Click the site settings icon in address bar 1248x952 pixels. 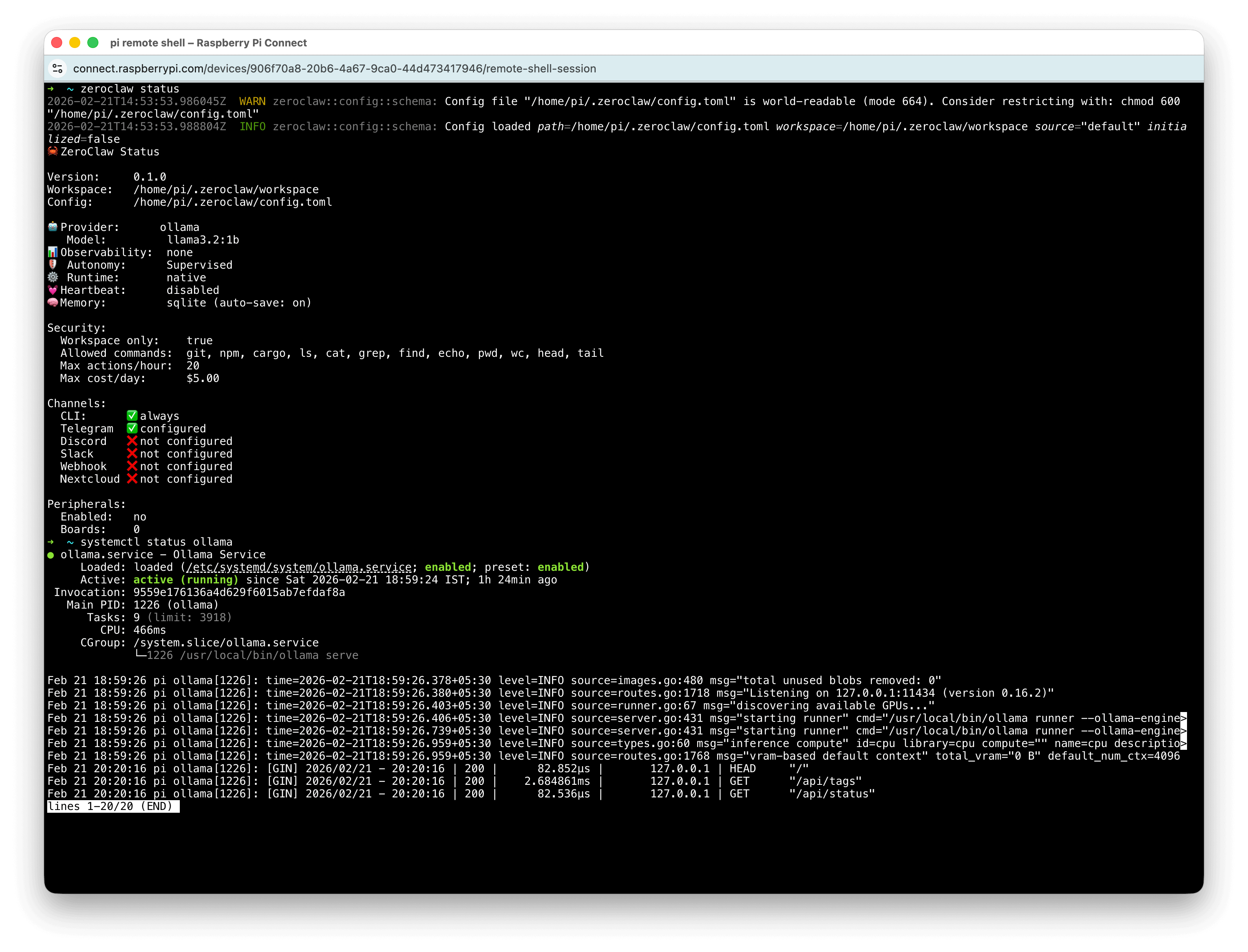tap(57, 68)
